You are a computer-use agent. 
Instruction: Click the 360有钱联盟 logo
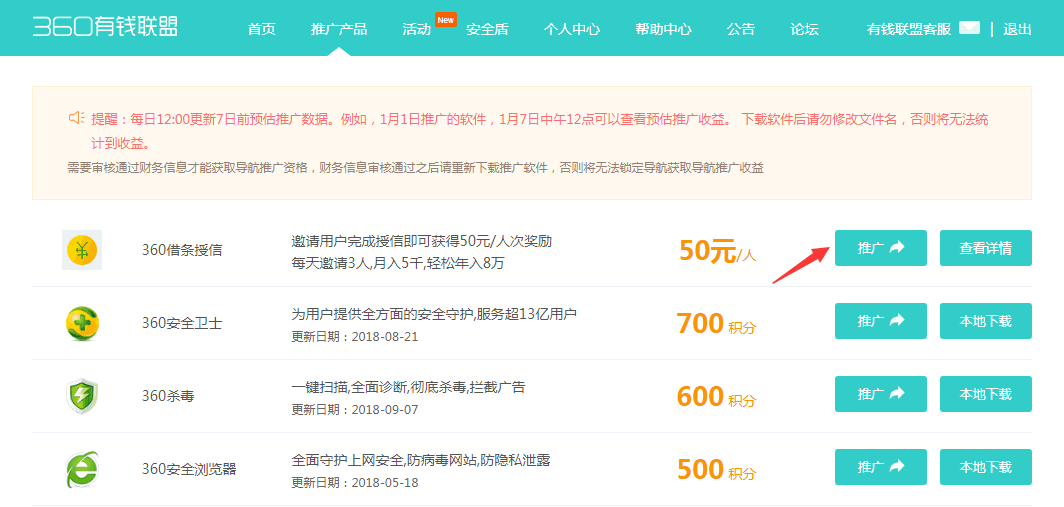click(105, 27)
